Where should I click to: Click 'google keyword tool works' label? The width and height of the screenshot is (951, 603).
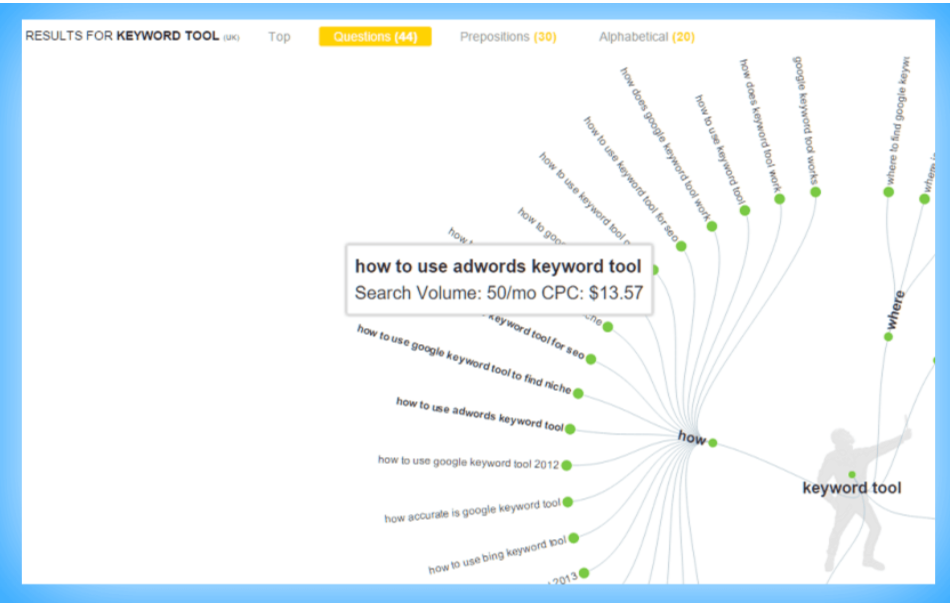[x=806, y=120]
